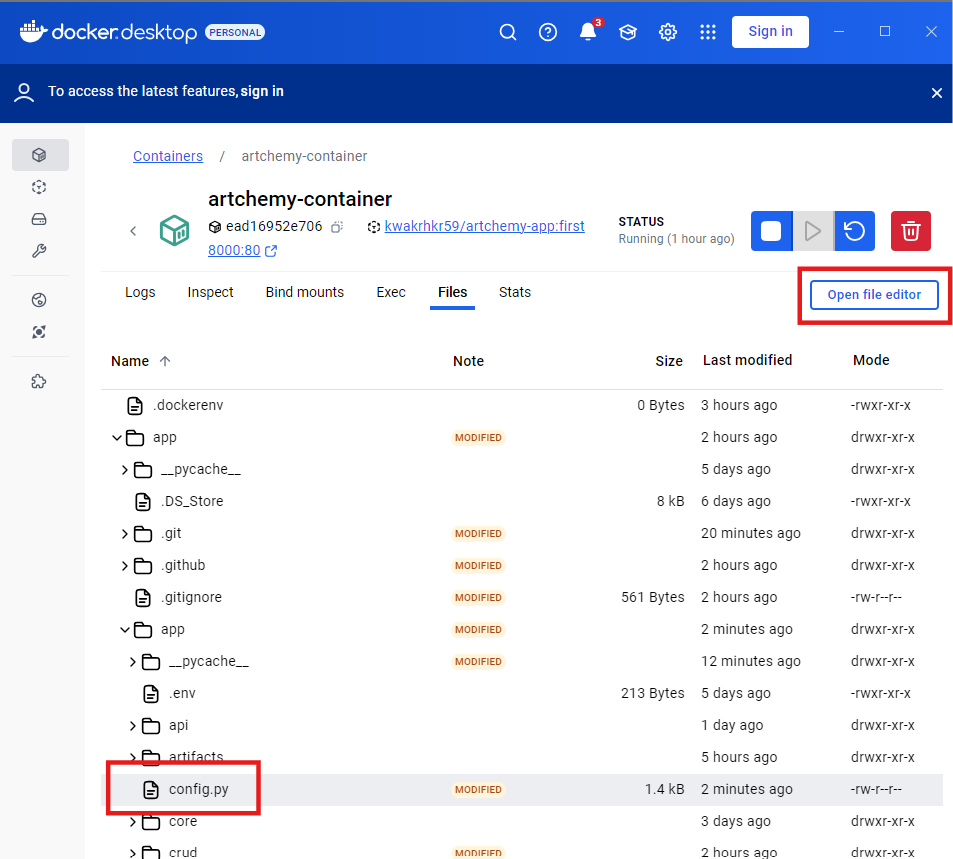953x859 pixels.
Task: Go back with the left chevron
Action: [x=133, y=231]
